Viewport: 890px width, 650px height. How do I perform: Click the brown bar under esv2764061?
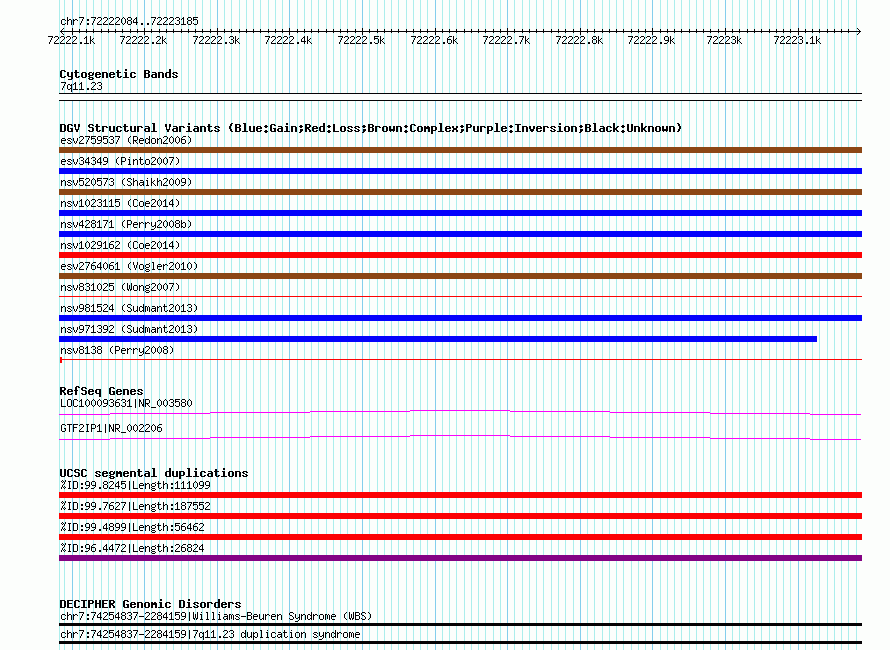[x=460, y=276]
